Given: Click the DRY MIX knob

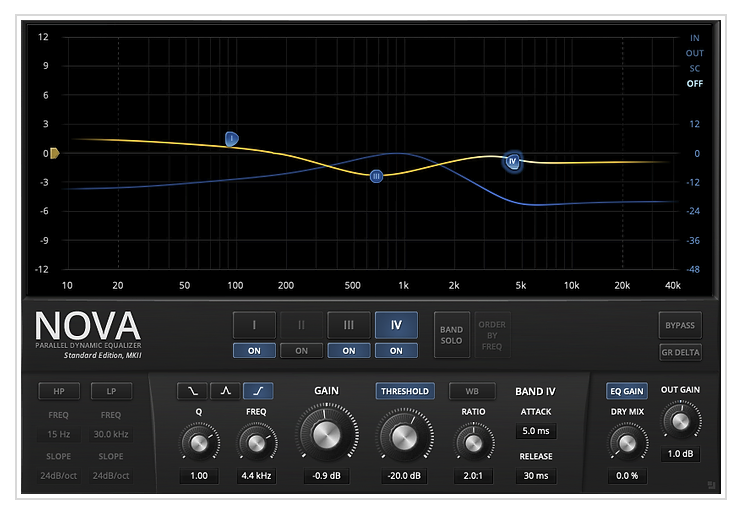Looking at the screenshot, I should [x=627, y=443].
